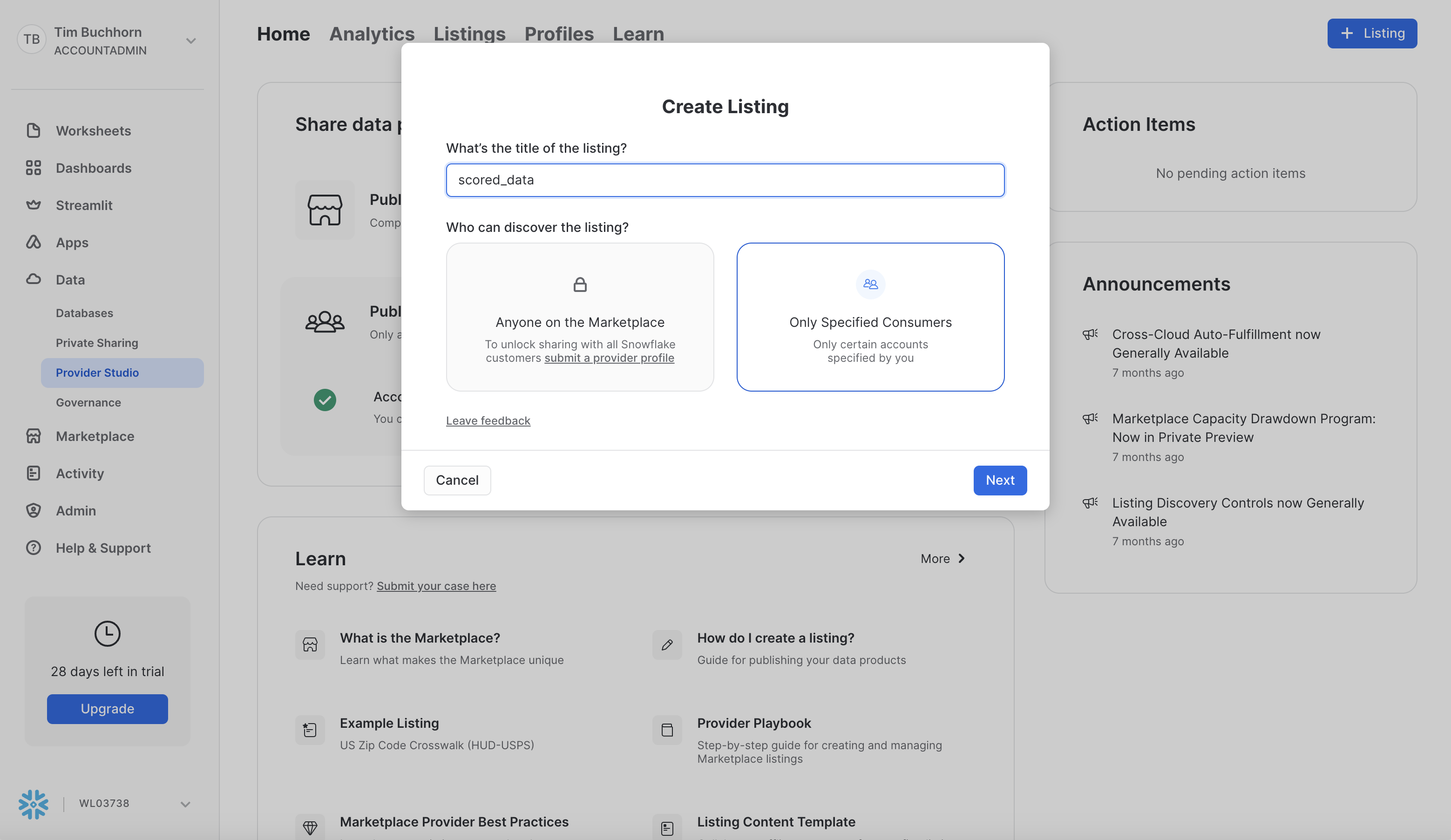Click the Streamlit crown icon
Screen dimensions: 1451x840
[x=34, y=205]
